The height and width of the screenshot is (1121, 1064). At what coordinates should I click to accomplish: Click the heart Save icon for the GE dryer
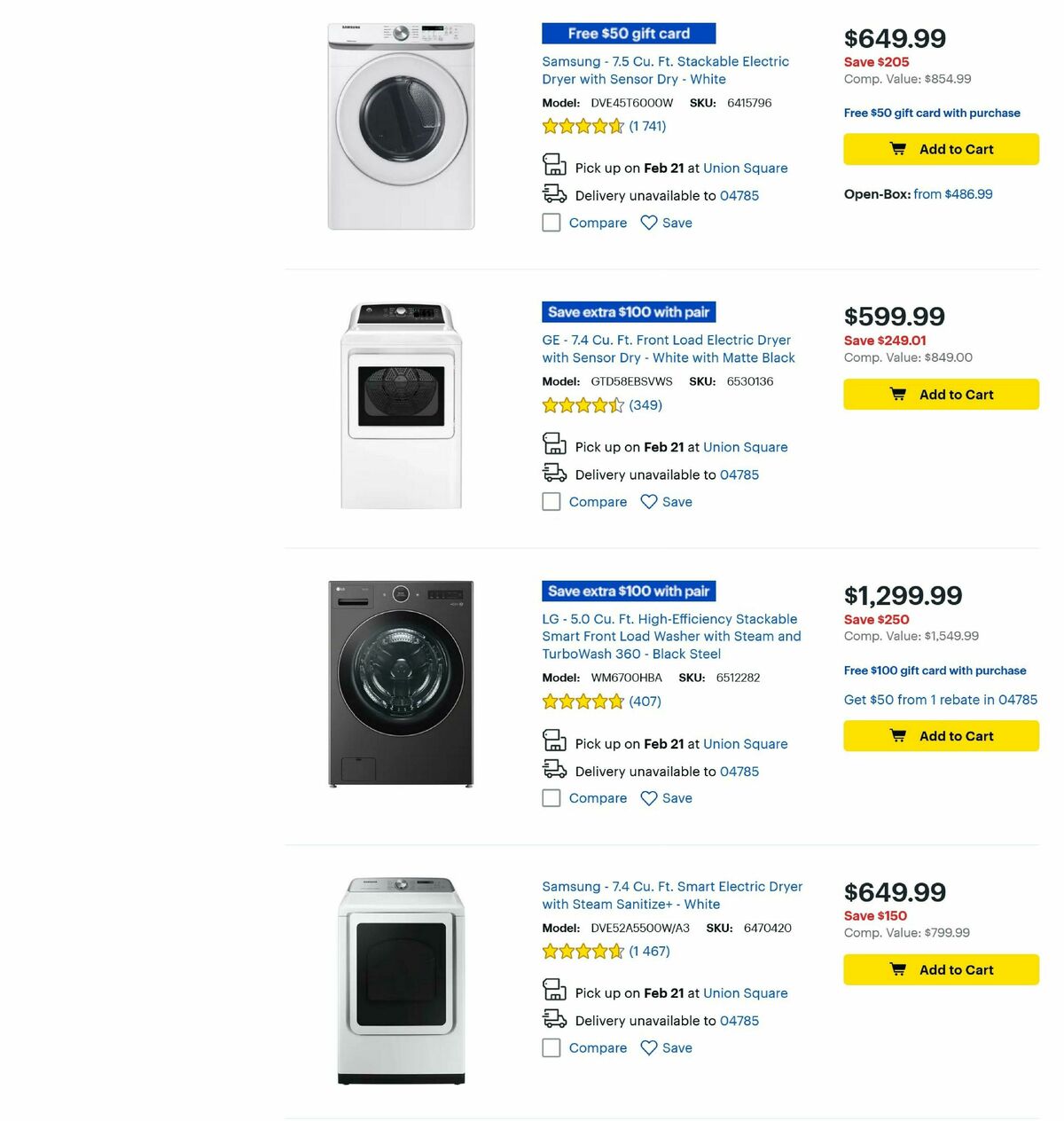(650, 501)
